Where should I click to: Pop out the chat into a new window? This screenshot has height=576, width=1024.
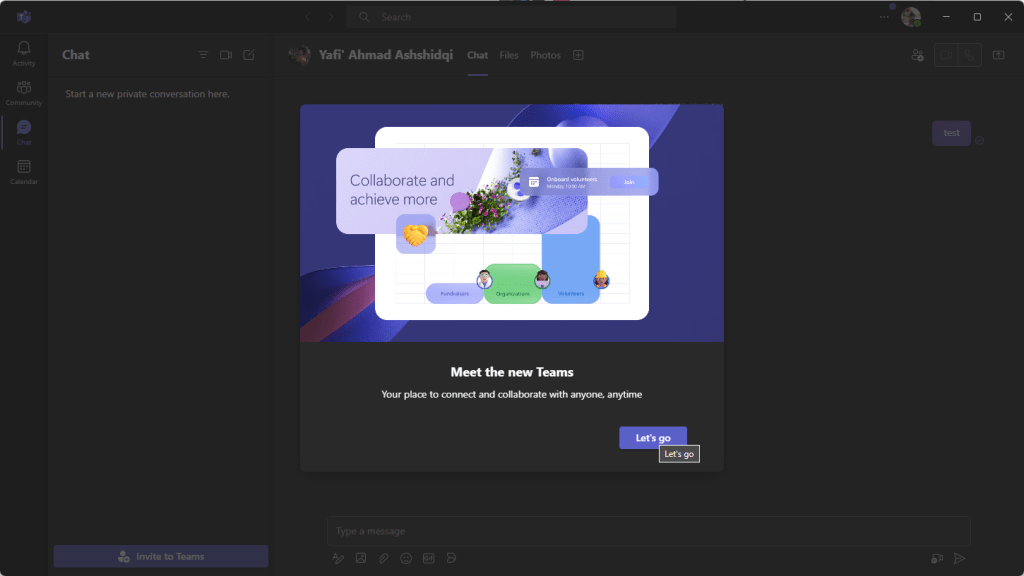pyautogui.click(x=997, y=55)
